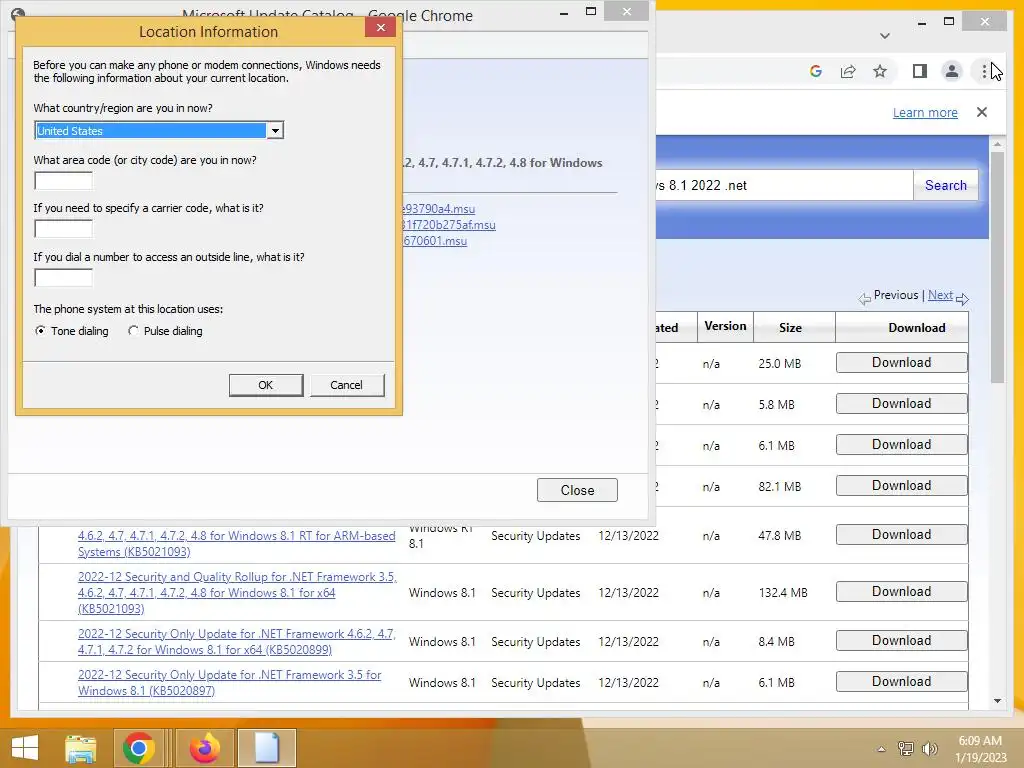Cancel the Location Information dialog
This screenshot has width=1024, height=768.
coord(347,385)
